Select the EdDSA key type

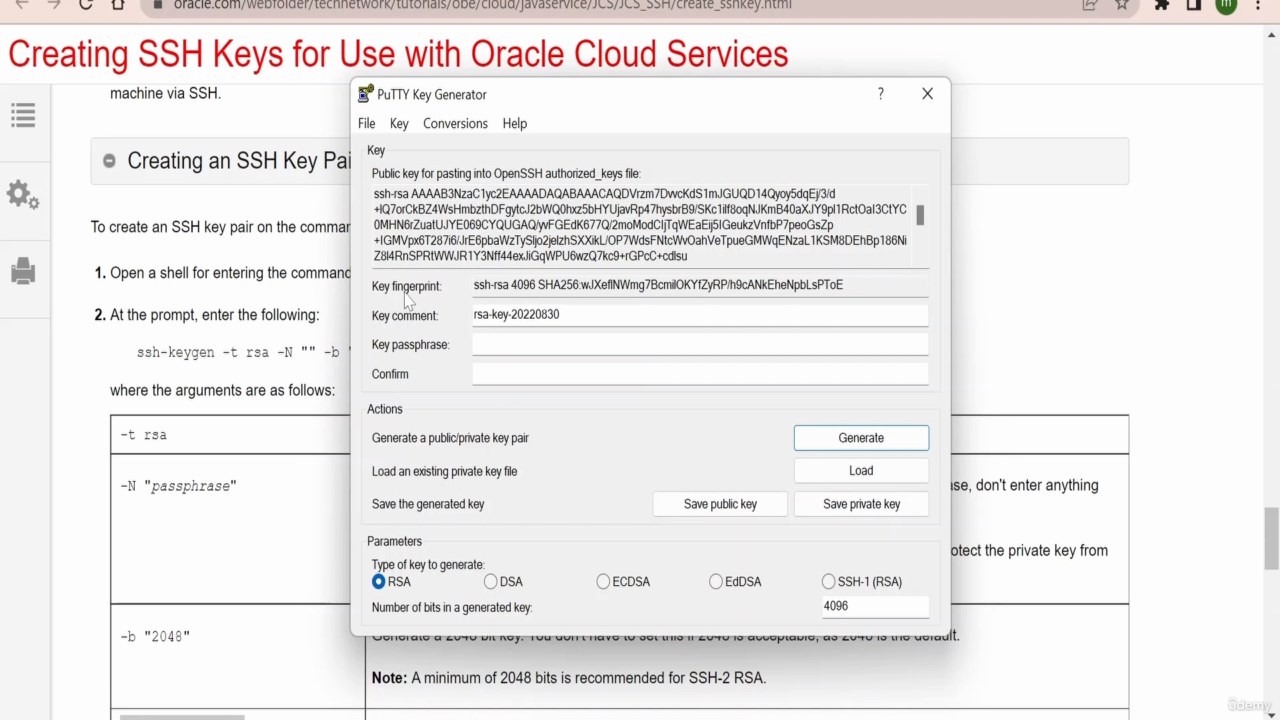716,581
